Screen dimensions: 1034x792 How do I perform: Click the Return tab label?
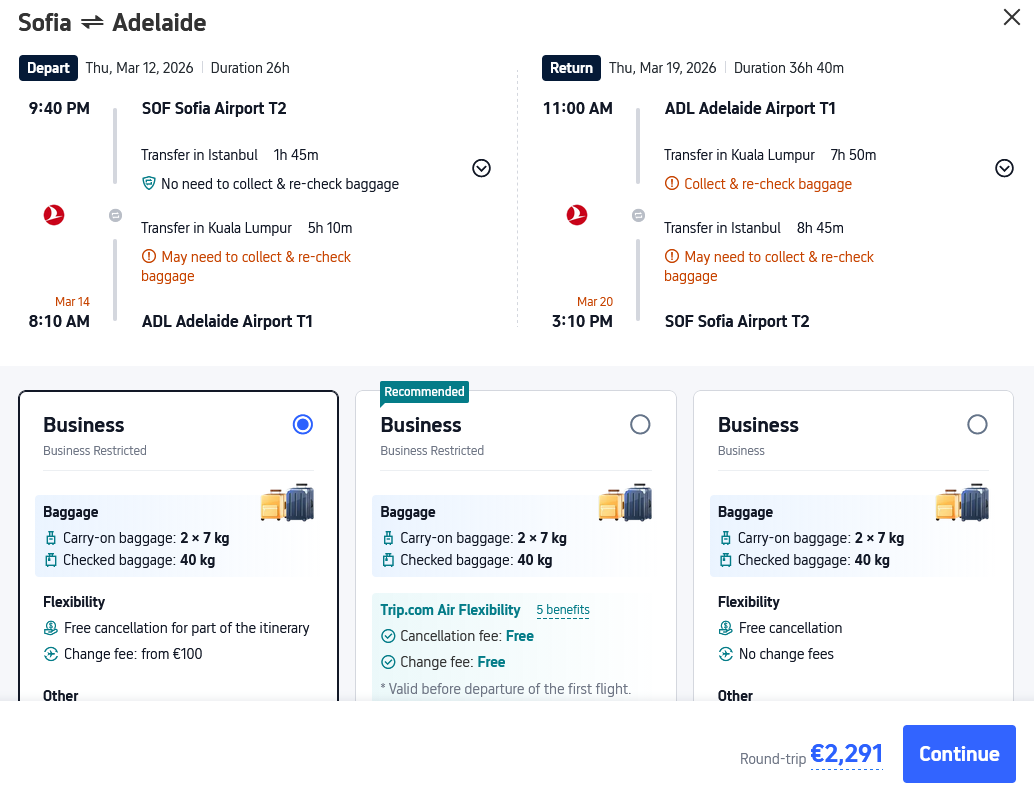click(x=571, y=68)
